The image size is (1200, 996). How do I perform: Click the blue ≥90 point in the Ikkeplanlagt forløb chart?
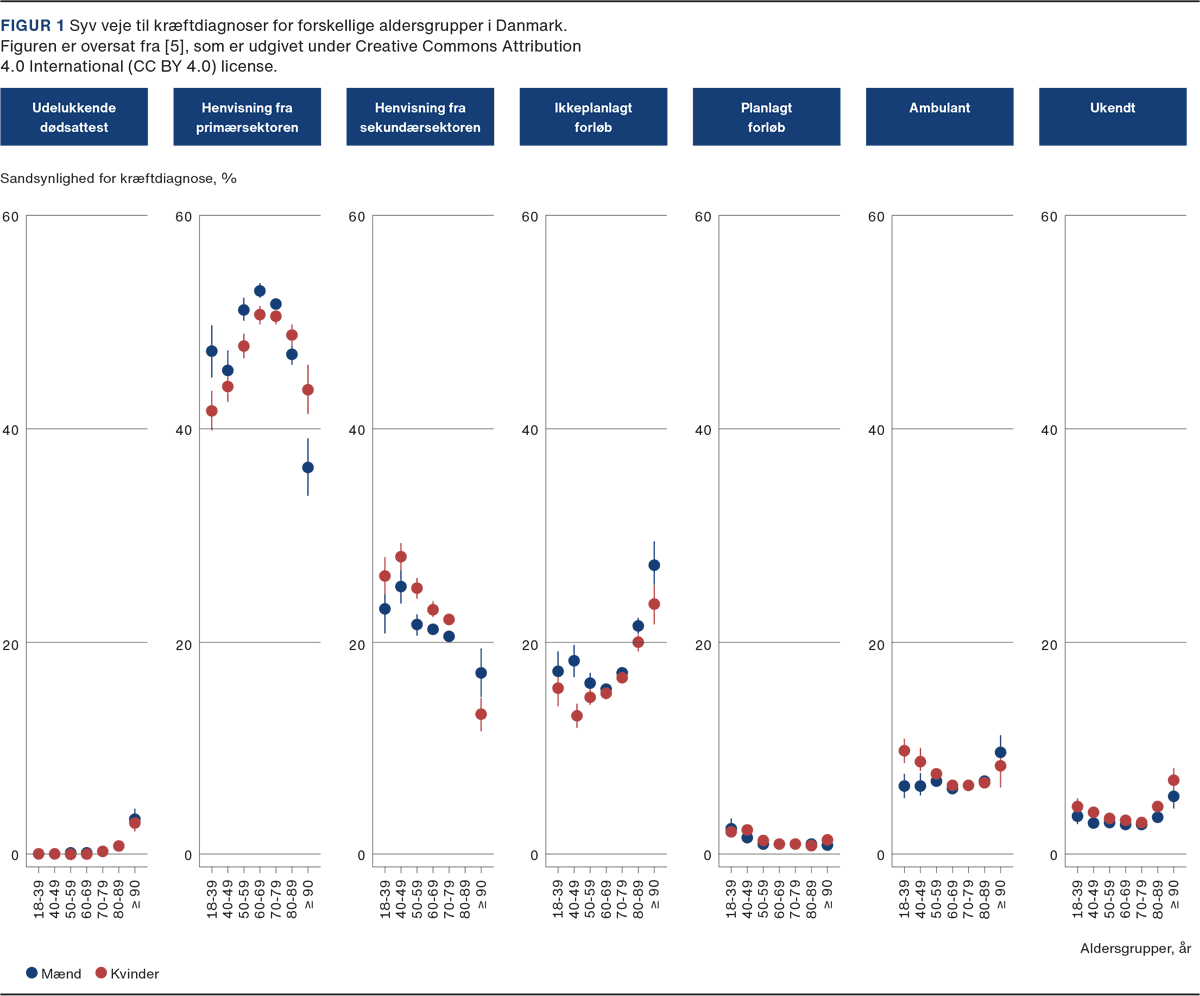tap(654, 565)
